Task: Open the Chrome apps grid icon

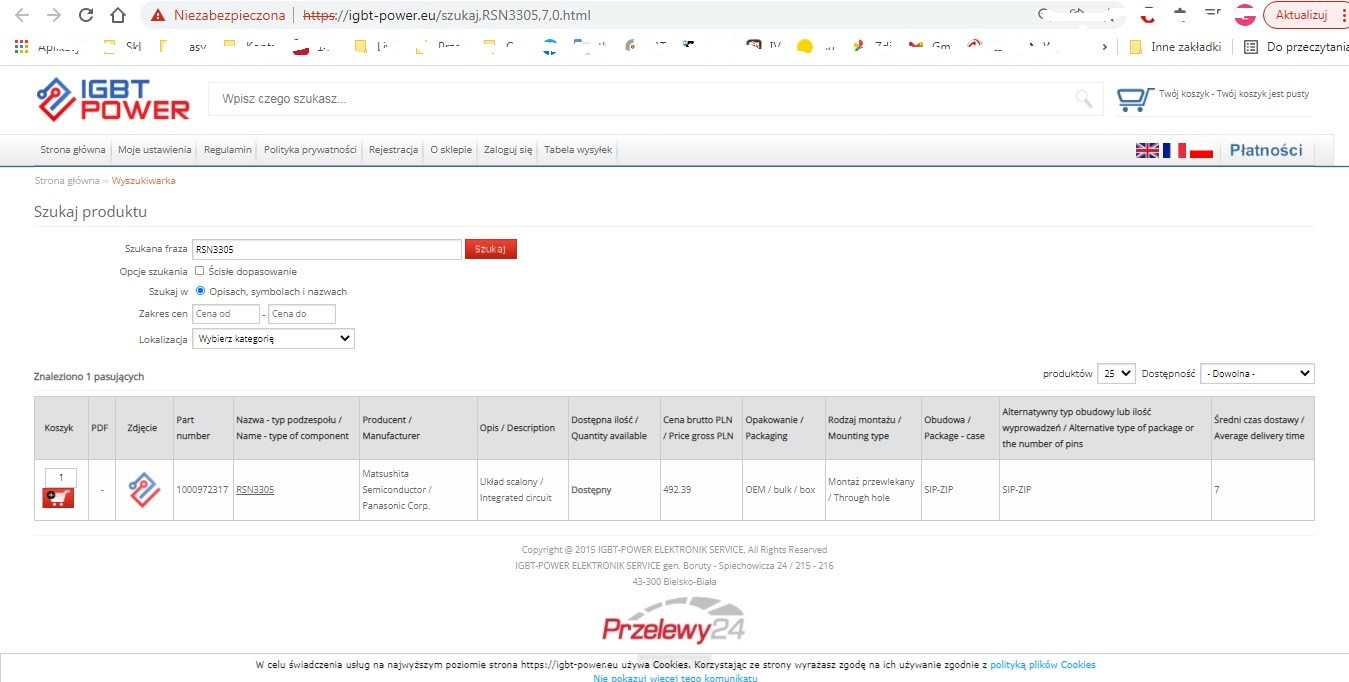Action: pos(21,46)
